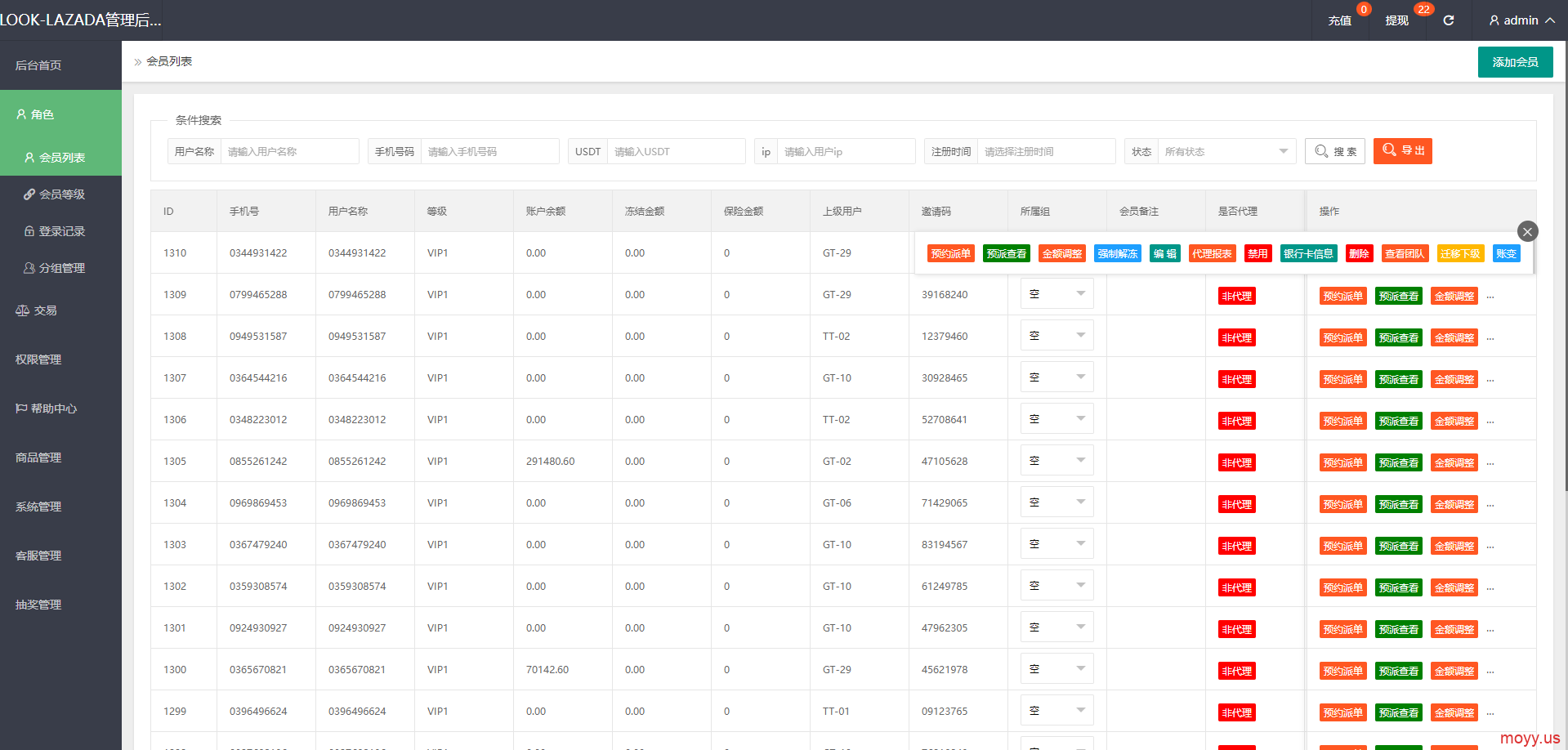This screenshot has width=1568, height=750.
Task: Open 所属组 dropdown for member 1309
Action: (x=1057, y=293)
